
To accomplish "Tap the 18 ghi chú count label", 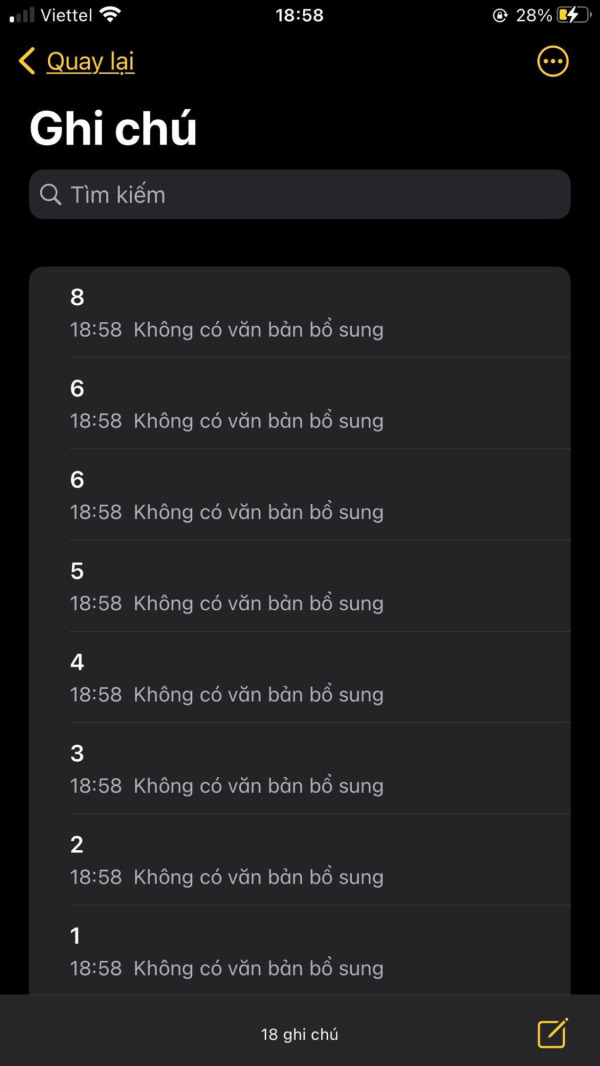I will point(299,1034).
